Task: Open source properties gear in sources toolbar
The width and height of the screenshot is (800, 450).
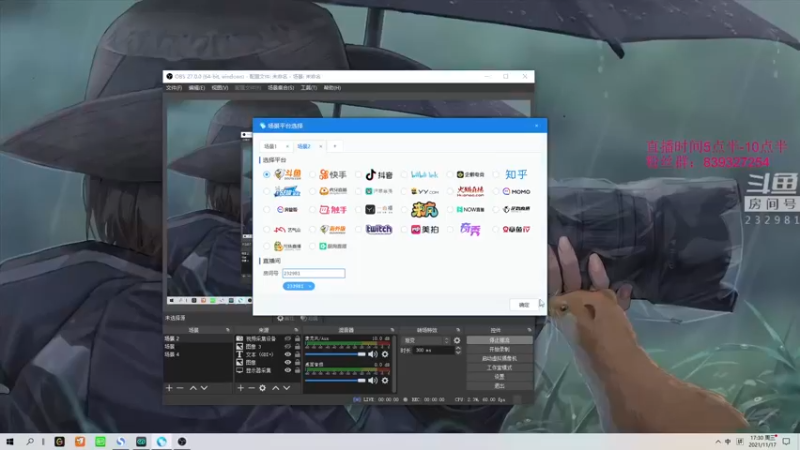Action: pyautogui.click(x=262, y=388)
